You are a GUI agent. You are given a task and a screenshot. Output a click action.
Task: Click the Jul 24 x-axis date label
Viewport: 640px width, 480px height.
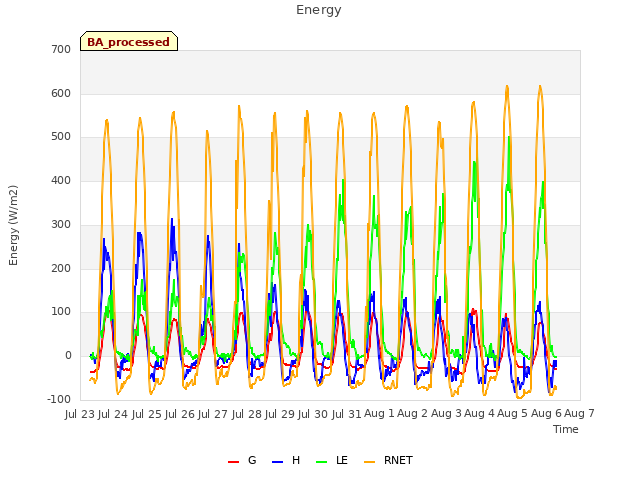point(113,414)
